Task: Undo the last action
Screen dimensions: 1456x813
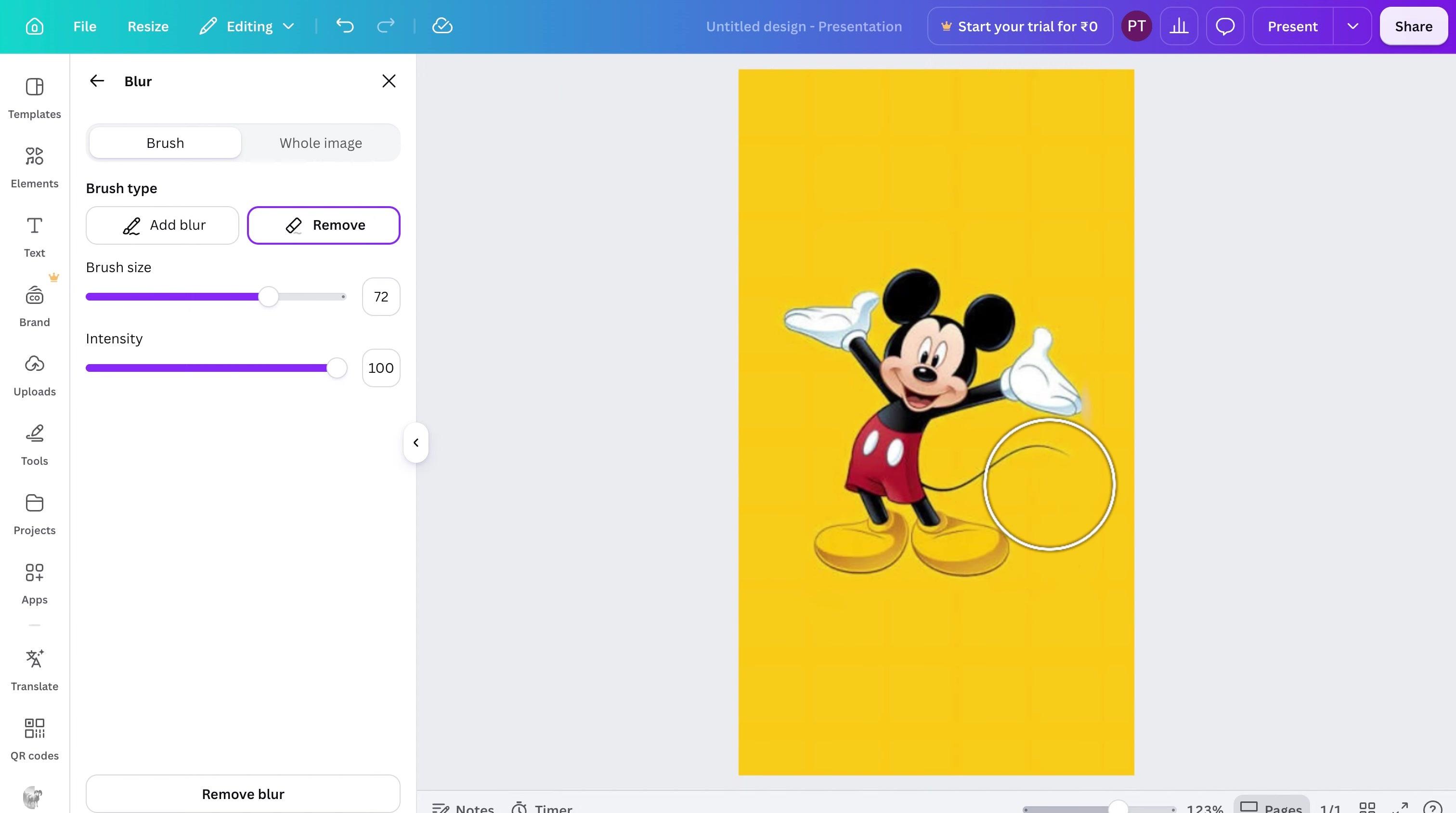Action: pos(345,26)
